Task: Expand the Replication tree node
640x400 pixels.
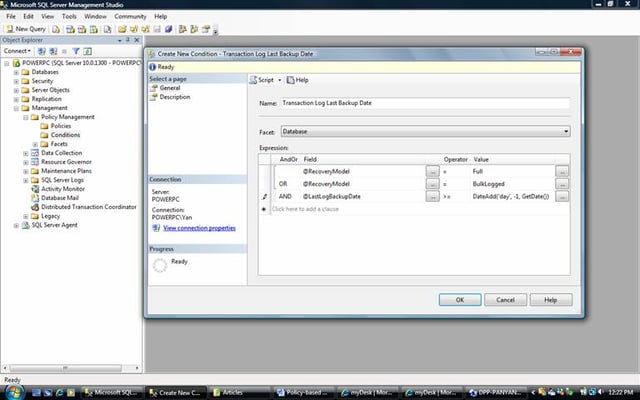Action: (16, 99)
